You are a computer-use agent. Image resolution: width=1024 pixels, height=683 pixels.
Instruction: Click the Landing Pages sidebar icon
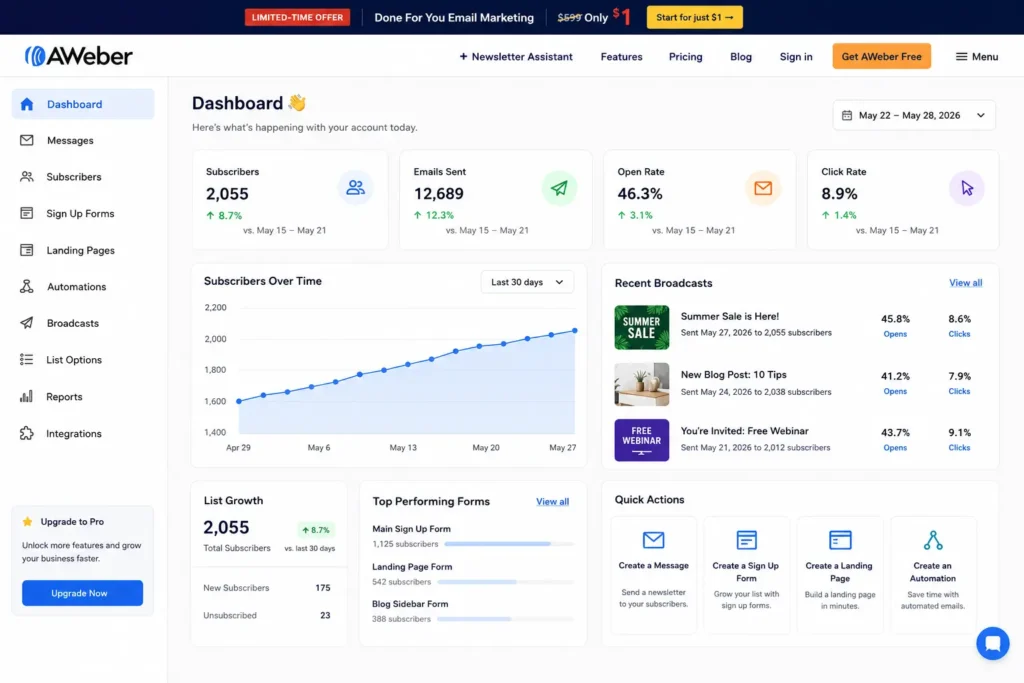click(27, 250)
